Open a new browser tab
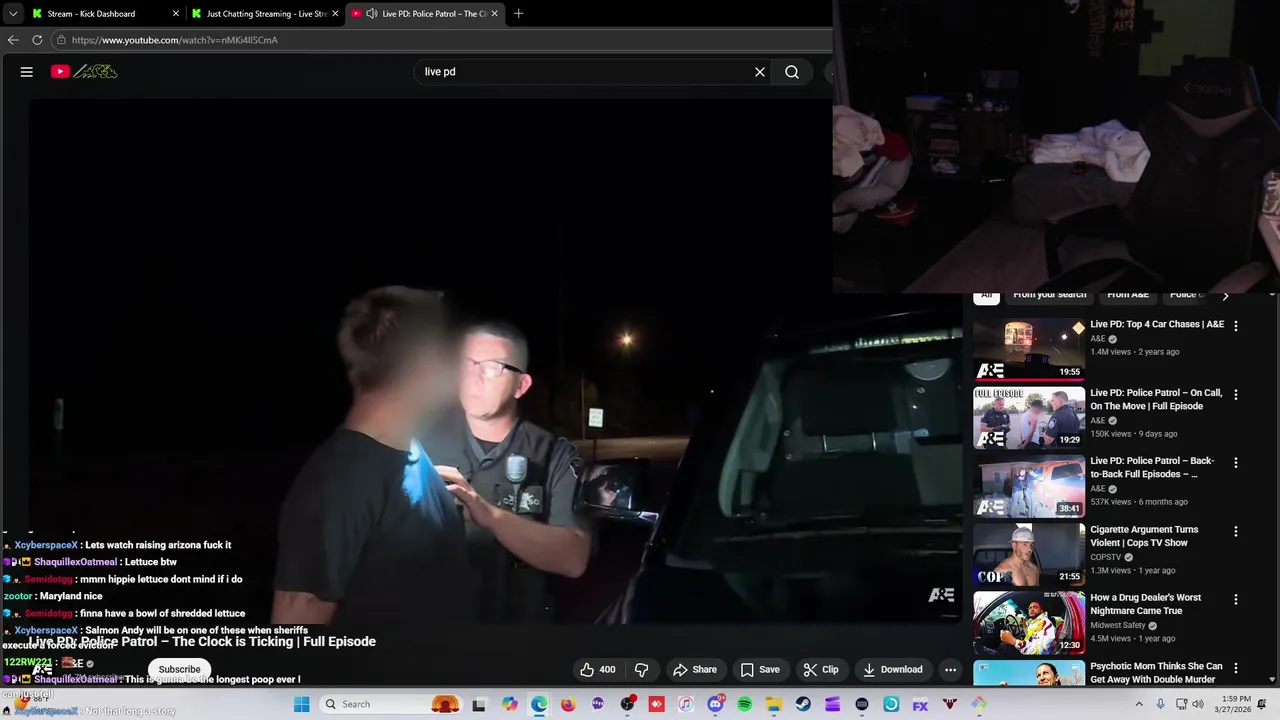1280x720 pixels. click(518, 14)
